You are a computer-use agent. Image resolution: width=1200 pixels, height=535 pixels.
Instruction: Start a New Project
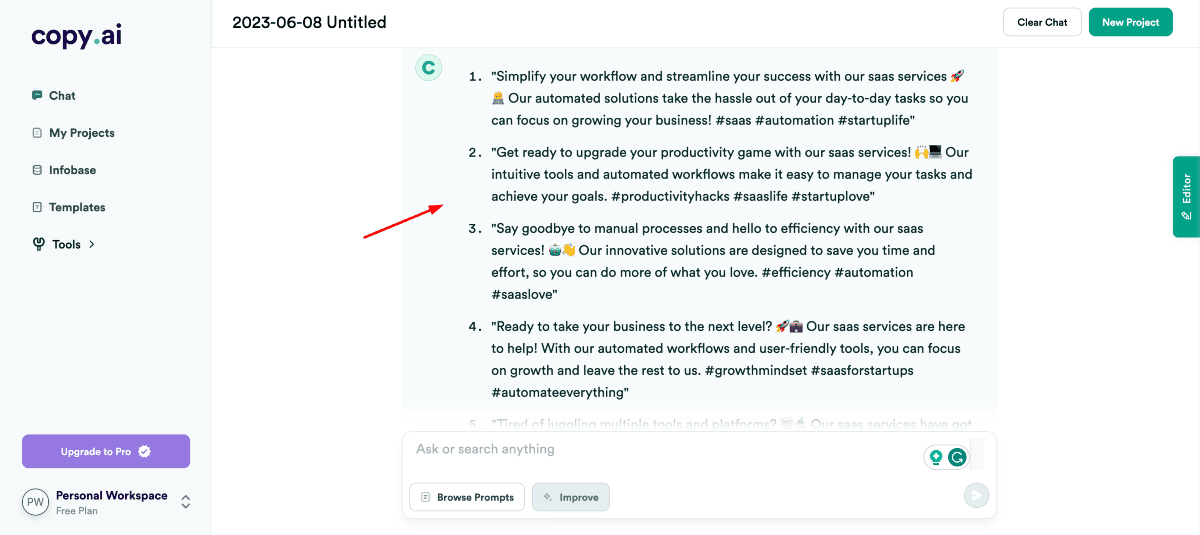tap(1130, 22)
